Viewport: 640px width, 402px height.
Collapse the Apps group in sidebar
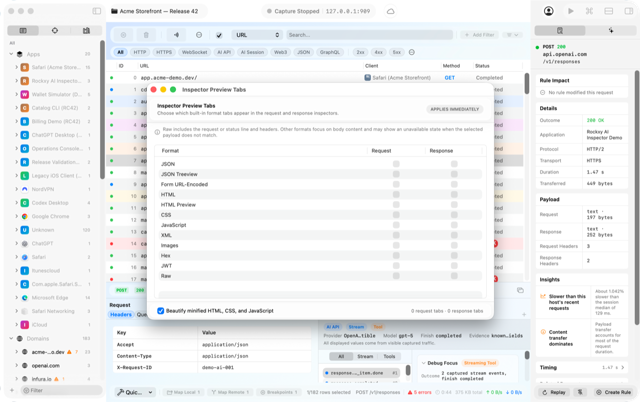point(11,54)
